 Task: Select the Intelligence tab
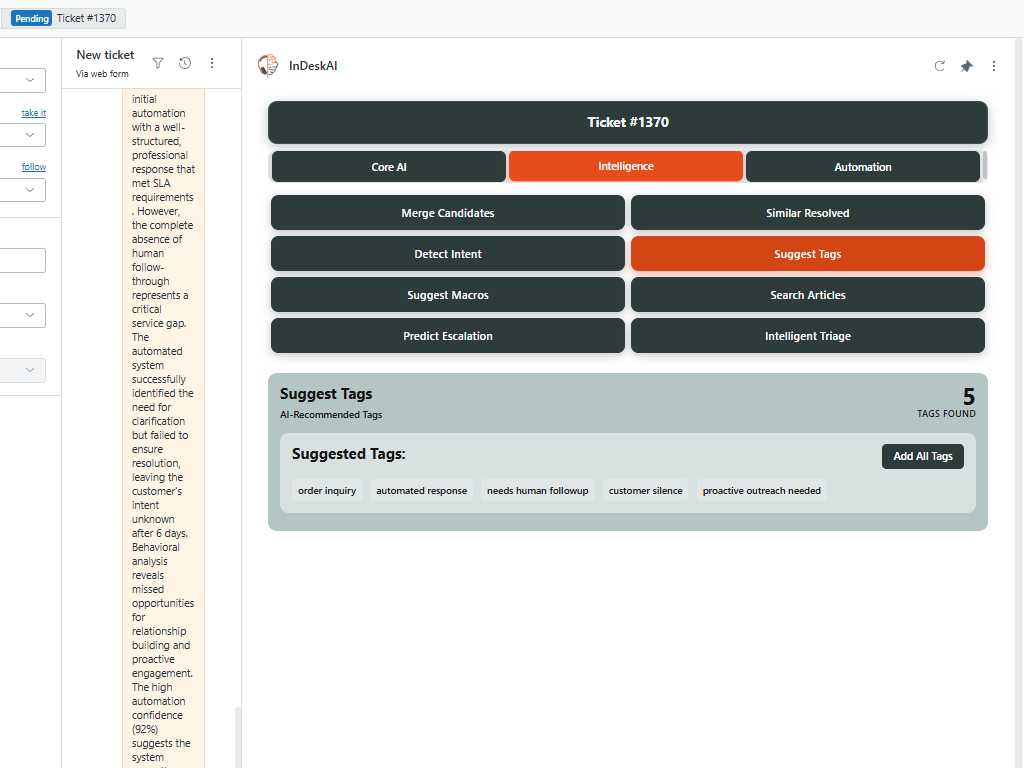coord(626,166)
